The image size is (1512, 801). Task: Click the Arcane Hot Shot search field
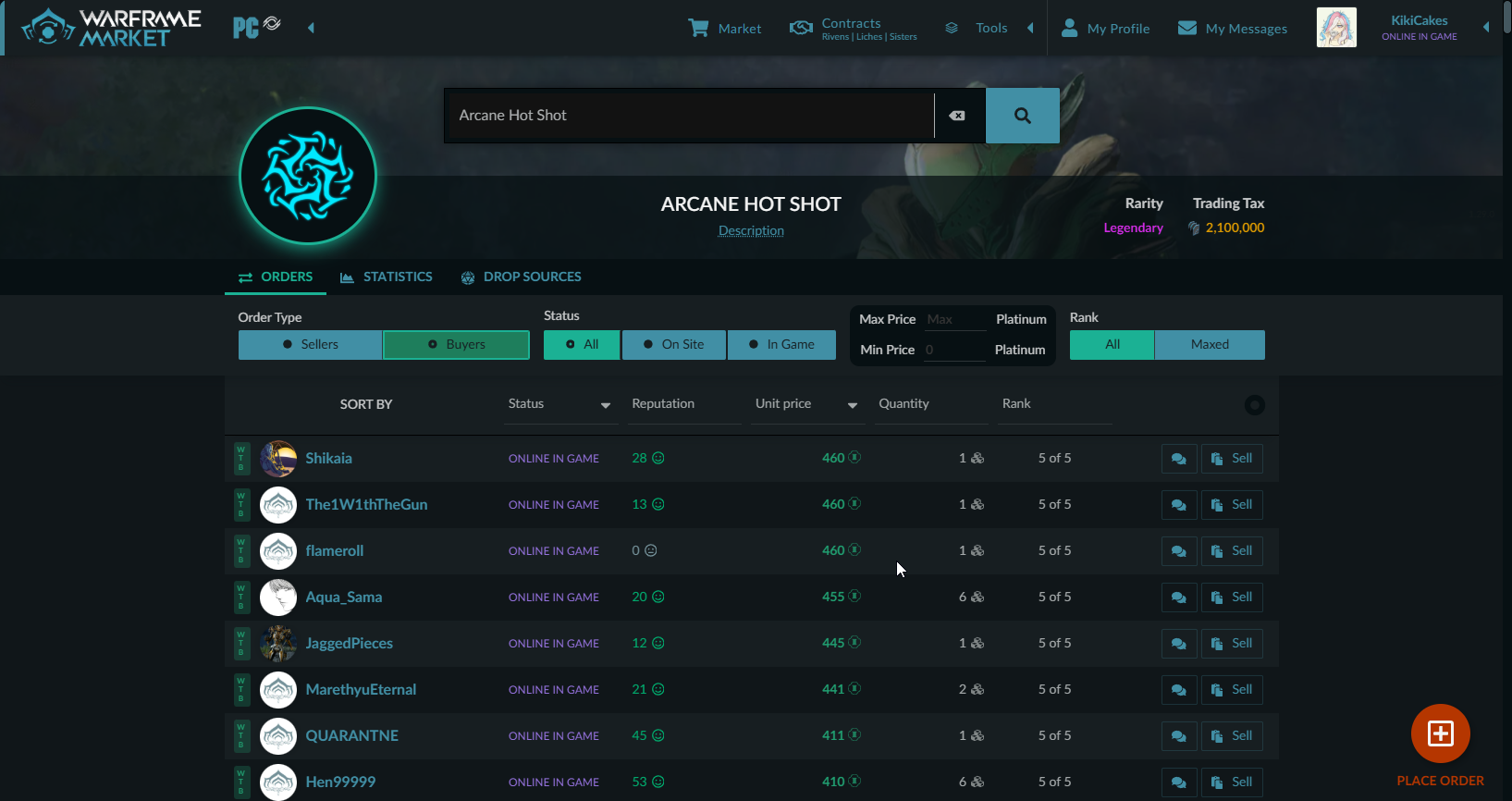coord(689,116)
